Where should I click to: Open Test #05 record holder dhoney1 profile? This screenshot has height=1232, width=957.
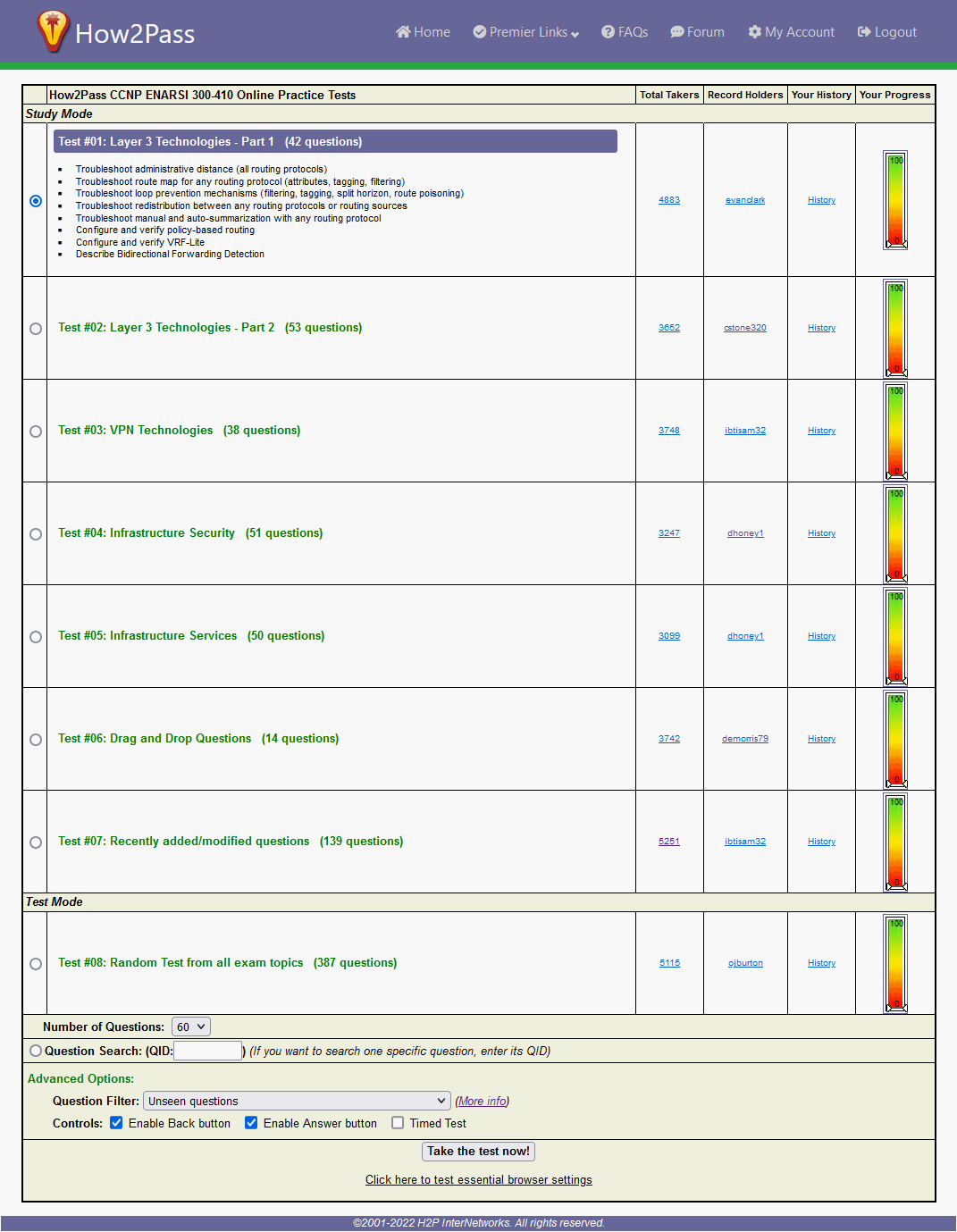click(745, 636)
